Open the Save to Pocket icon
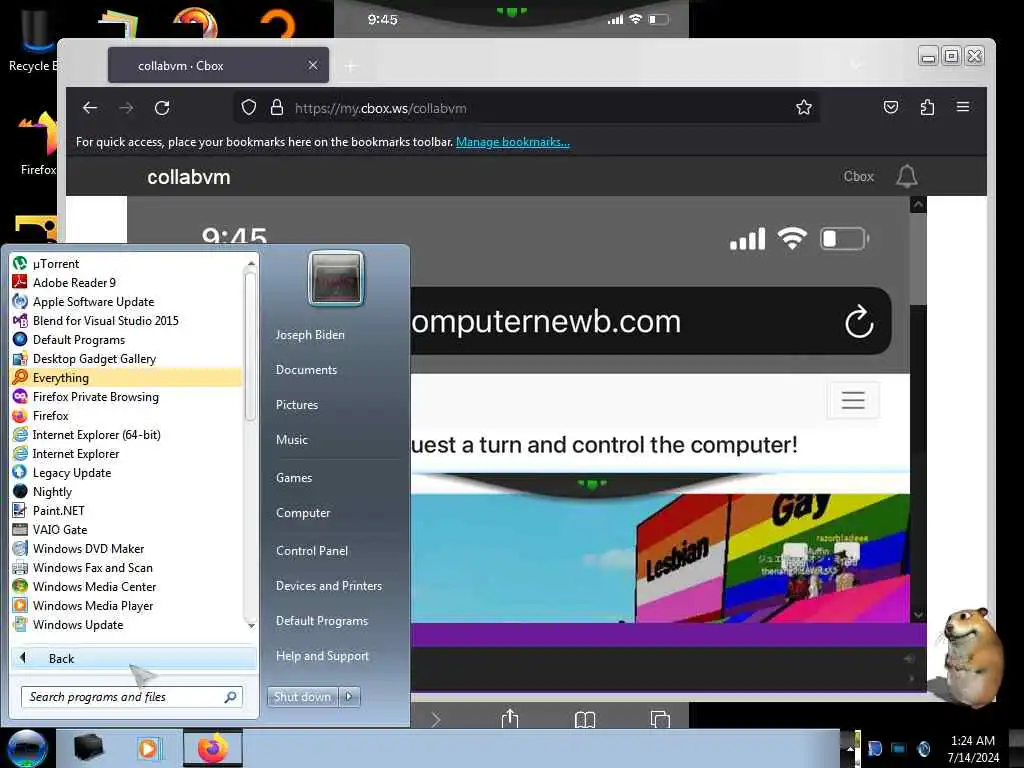Viewport: 1024px width, 768px height. coord(891,107)
